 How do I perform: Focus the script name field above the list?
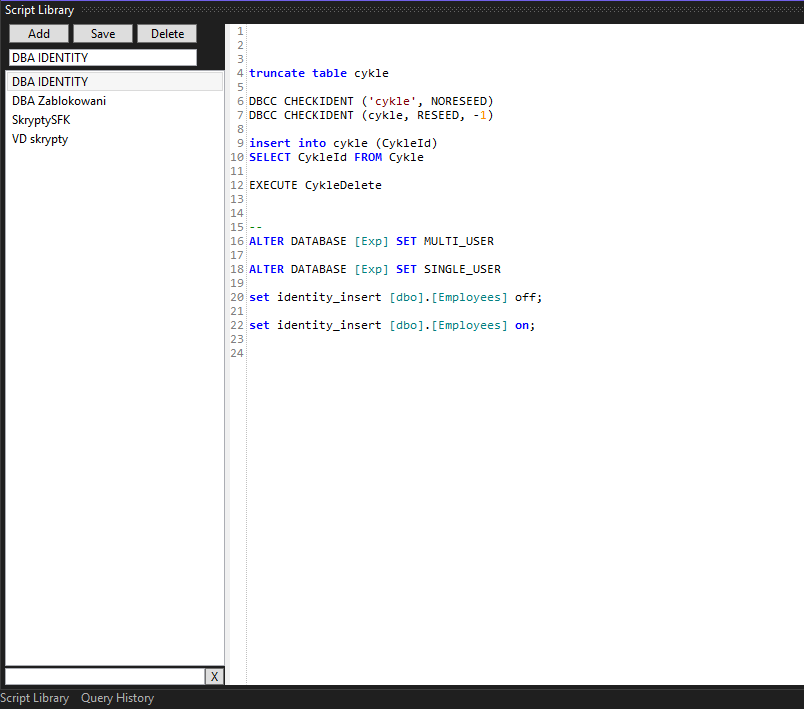click(103, 58)
